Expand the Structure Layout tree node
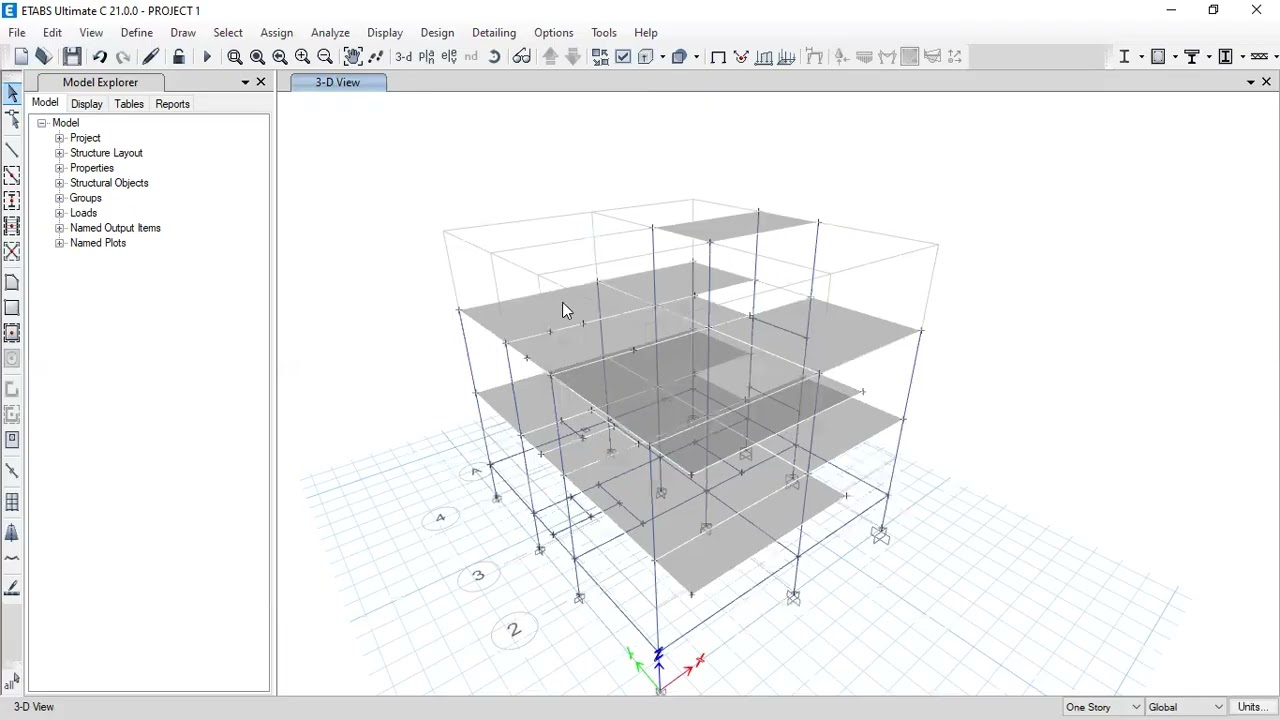 [60, 153]
